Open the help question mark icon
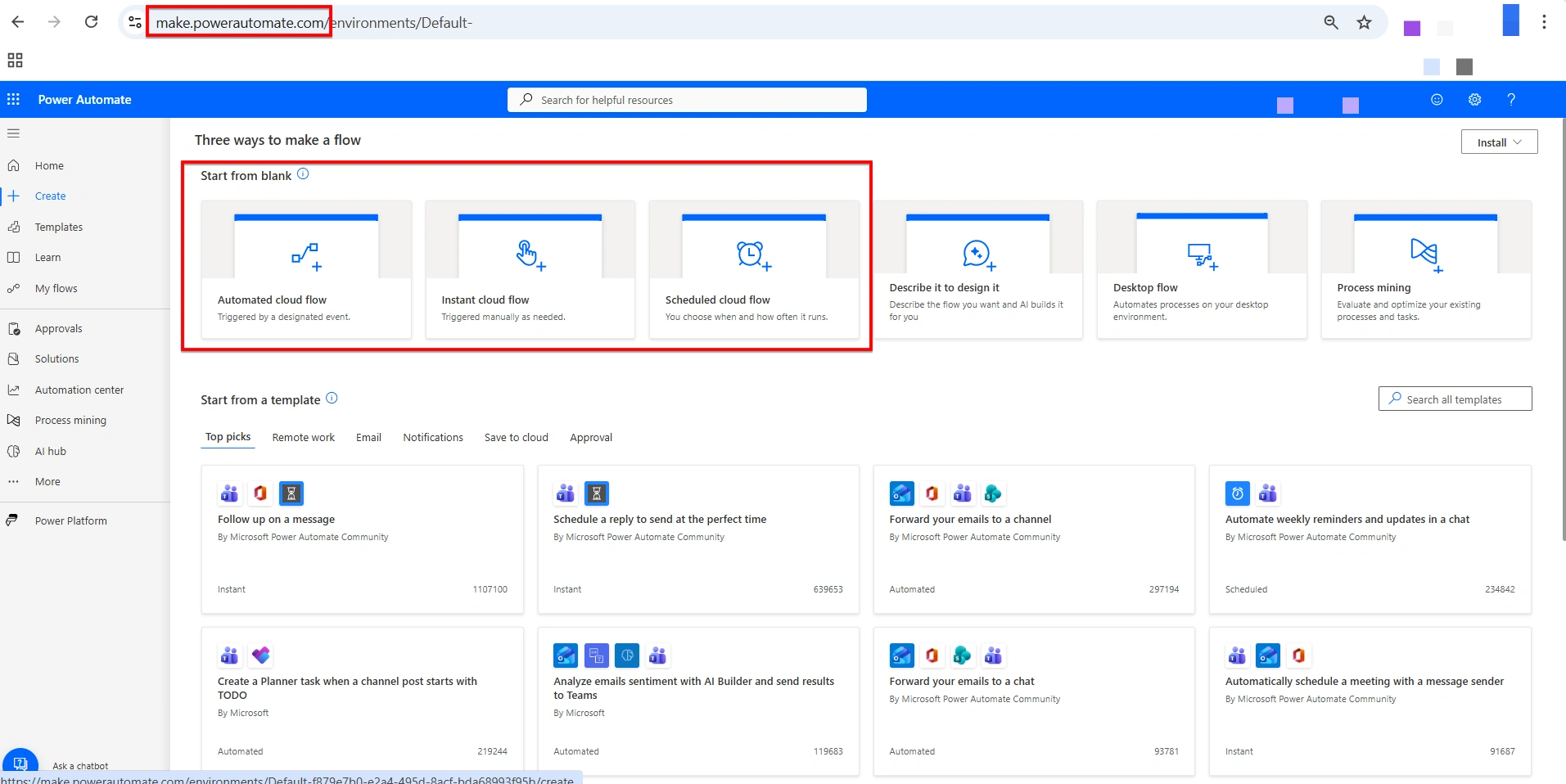Screen dimensions: 1566x784 (1511, 99)
